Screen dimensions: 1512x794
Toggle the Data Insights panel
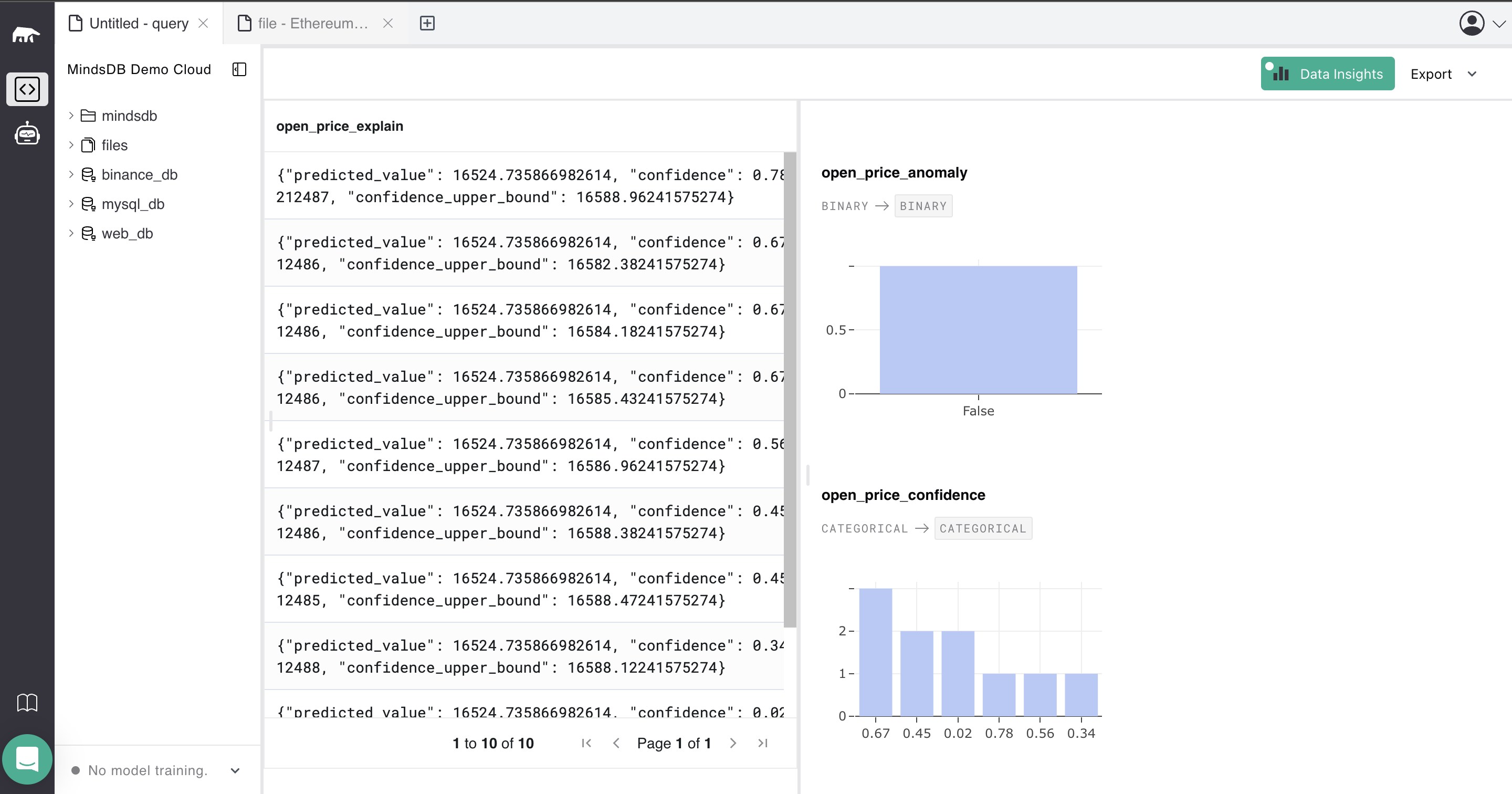[x=1327, y=74]
